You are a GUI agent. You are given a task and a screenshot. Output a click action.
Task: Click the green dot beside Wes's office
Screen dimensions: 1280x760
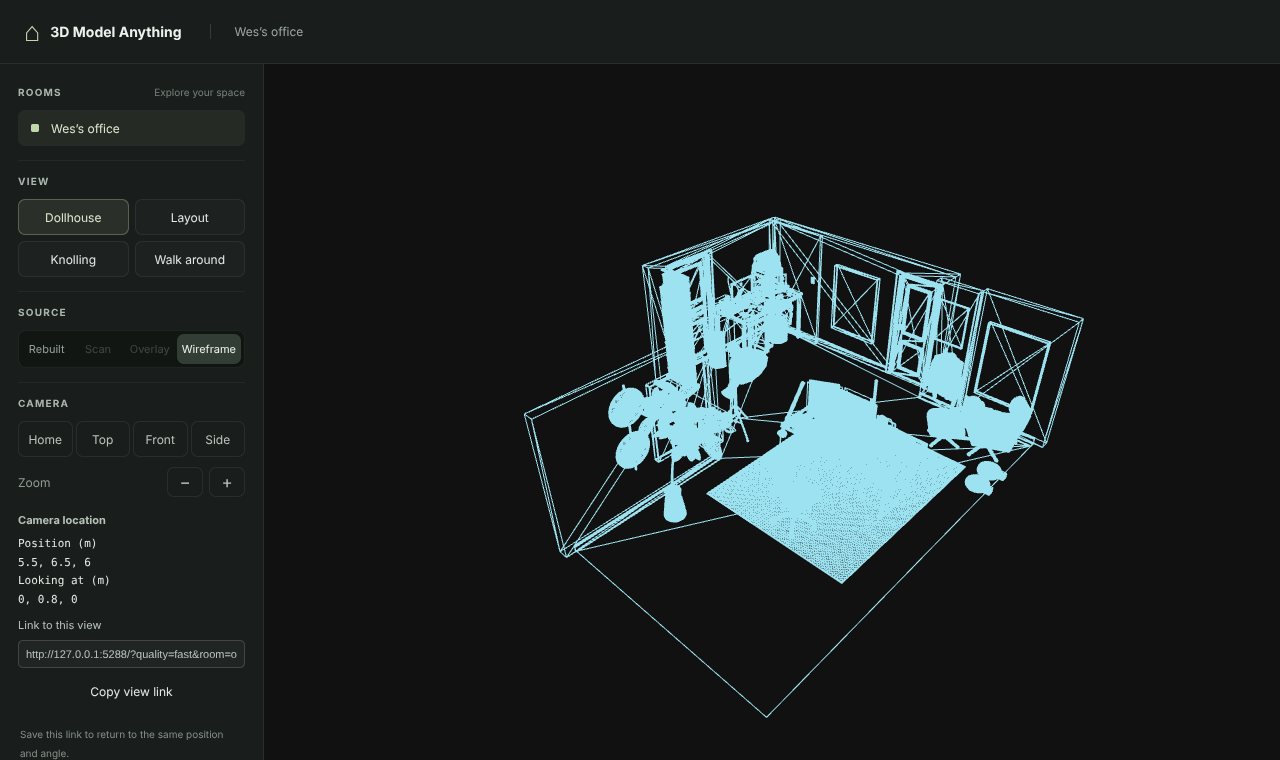[35, 128]
